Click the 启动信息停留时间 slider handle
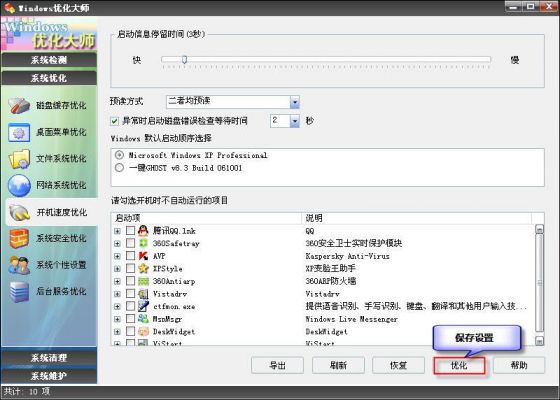560x400 pixels. [184, 60]
